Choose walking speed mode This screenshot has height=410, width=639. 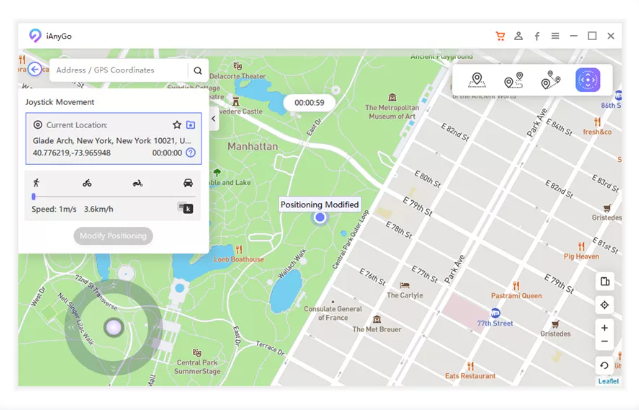click(x=37, y=183)
